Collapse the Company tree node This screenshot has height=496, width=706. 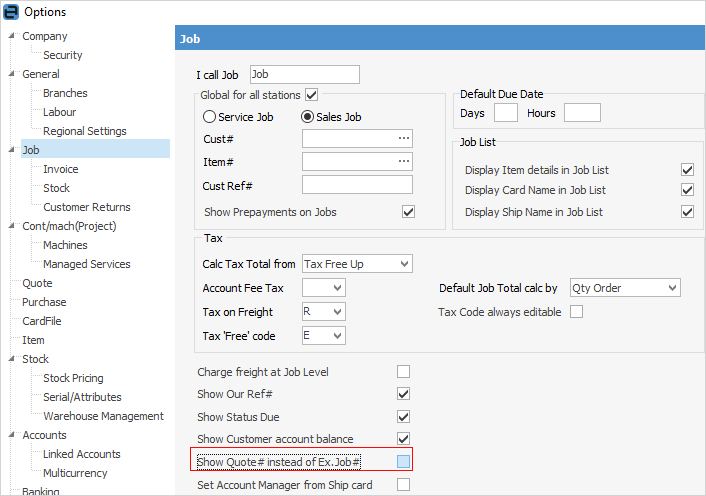pyautogui.click(x=10, y=36)
